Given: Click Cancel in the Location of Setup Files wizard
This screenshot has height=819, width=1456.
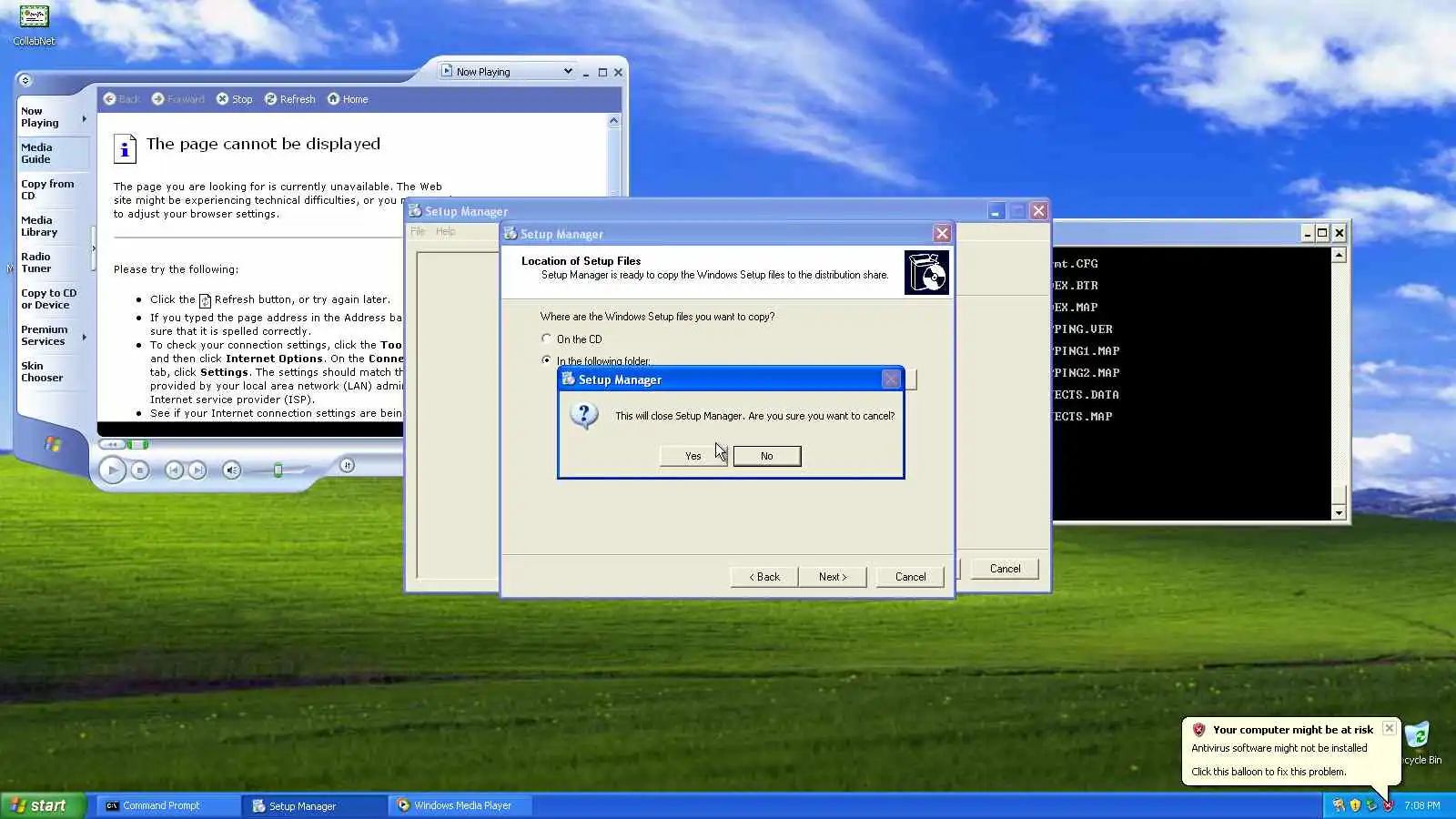Looking at the screenshot, I should (x=910, y=577).
